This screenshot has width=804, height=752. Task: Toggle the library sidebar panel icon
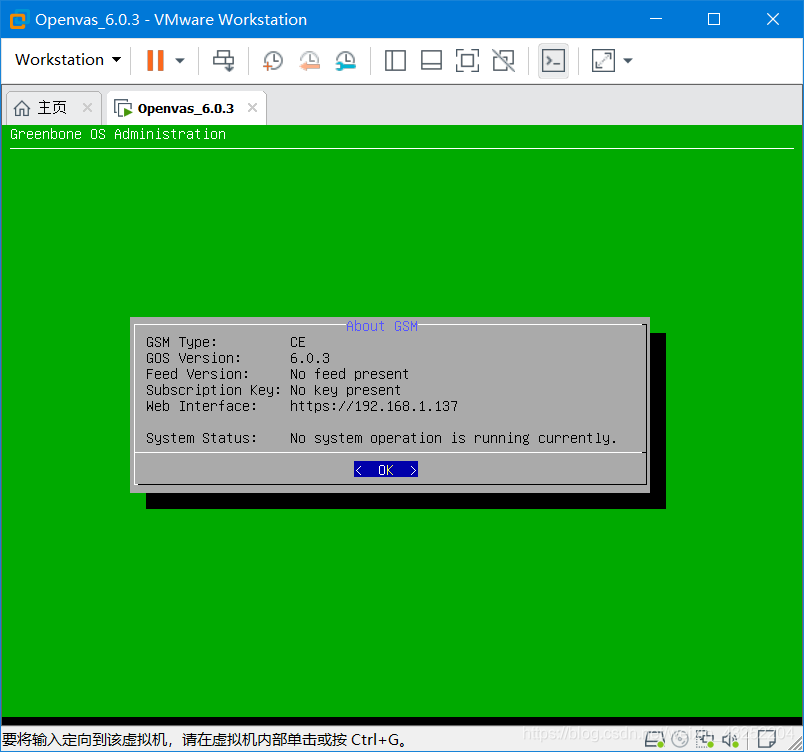395,60
